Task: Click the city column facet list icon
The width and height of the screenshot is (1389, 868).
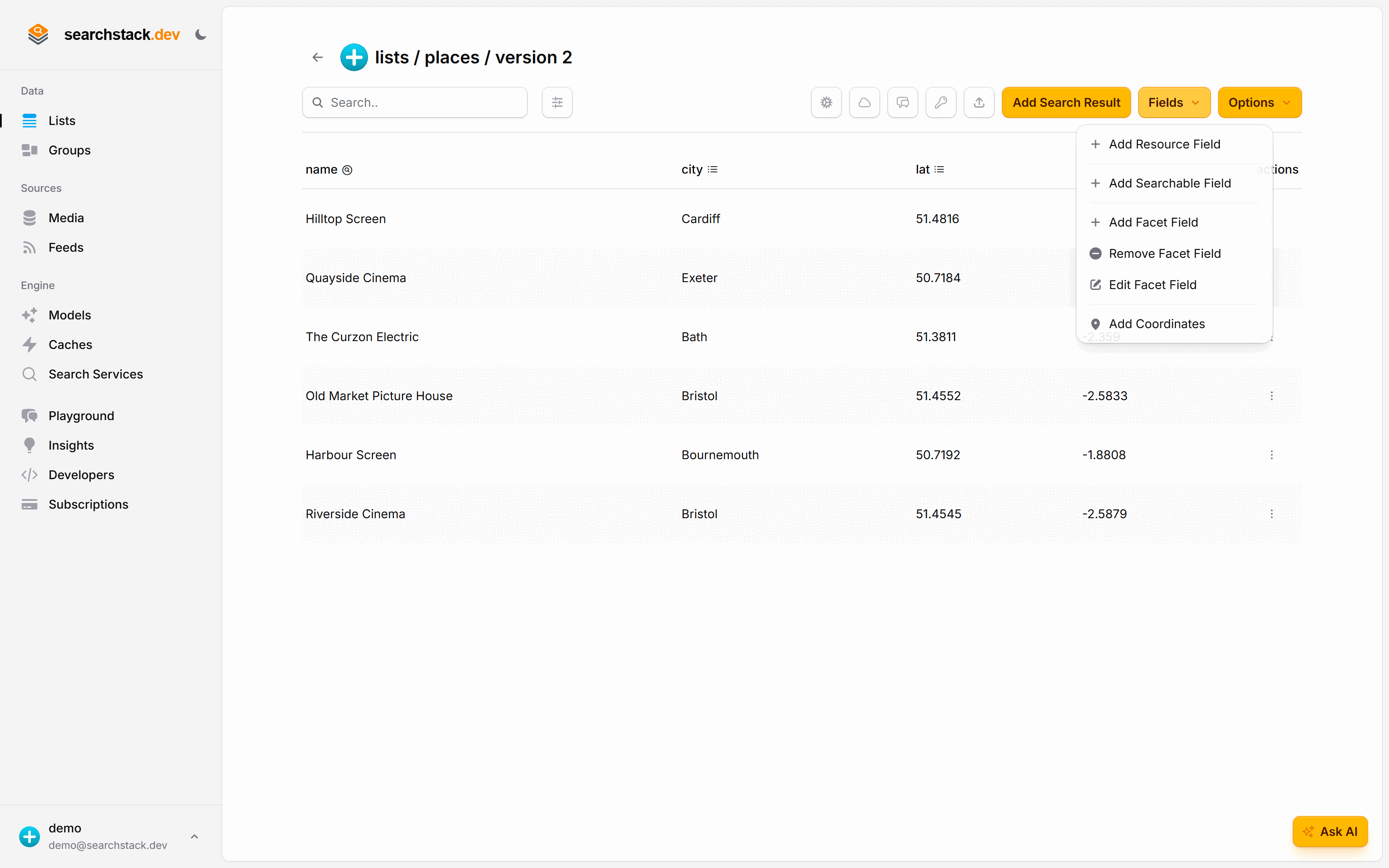Action: pyautogui.click(x=712, y=169)
